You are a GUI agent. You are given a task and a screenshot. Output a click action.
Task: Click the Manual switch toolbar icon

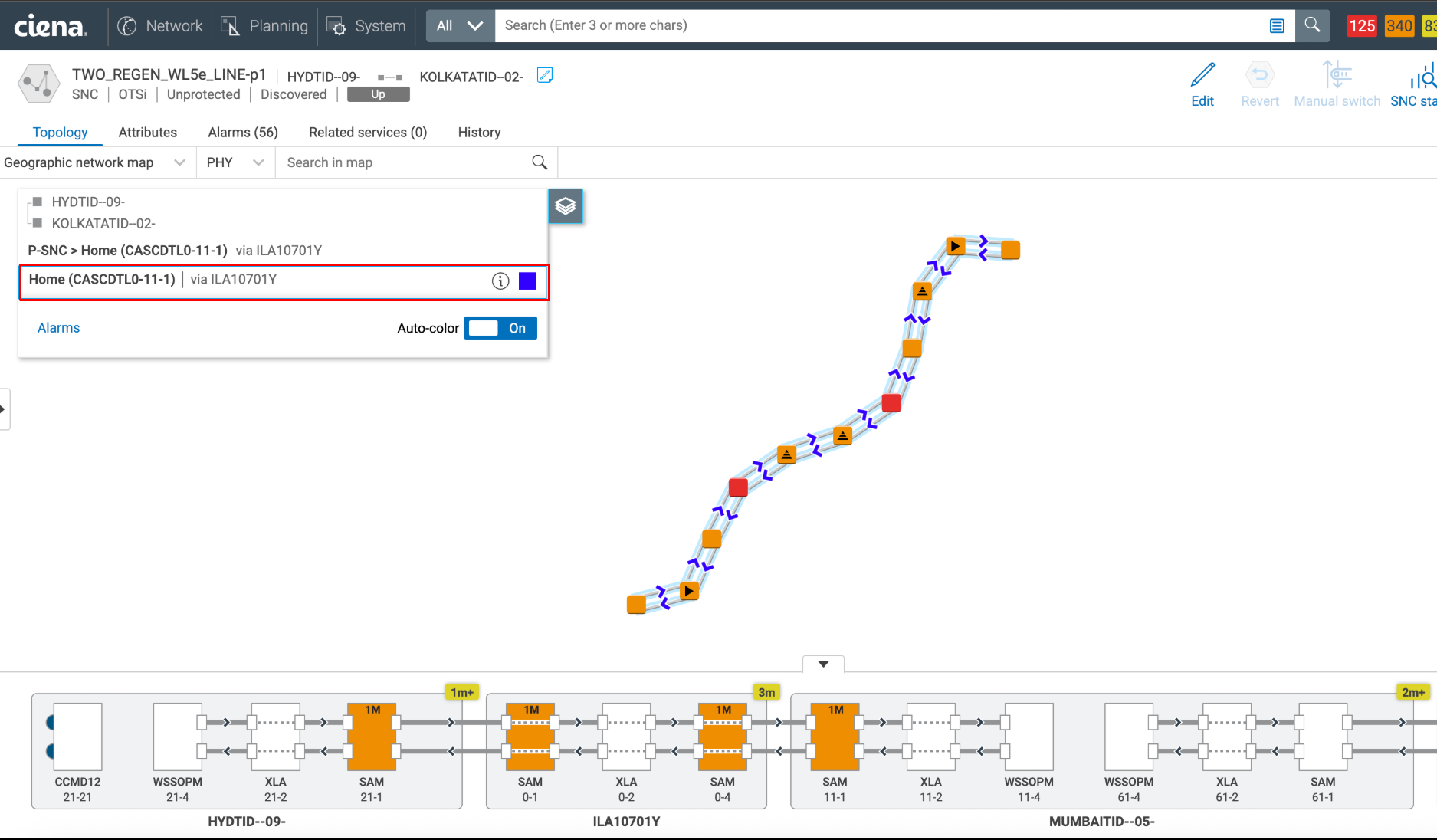coord(1337,84)
